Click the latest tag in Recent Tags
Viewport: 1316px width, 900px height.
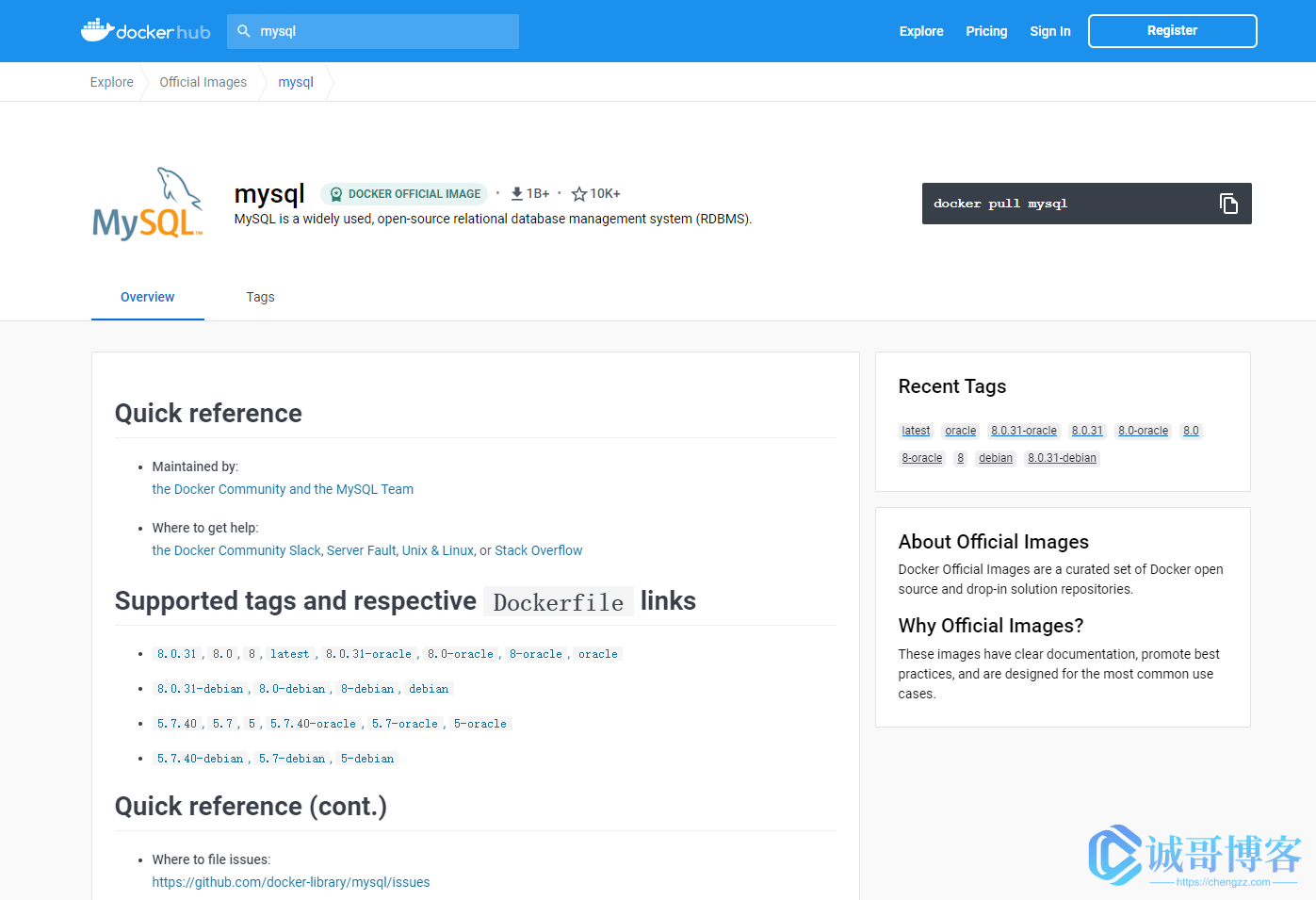pyautogui.click(x=916, y=431)
